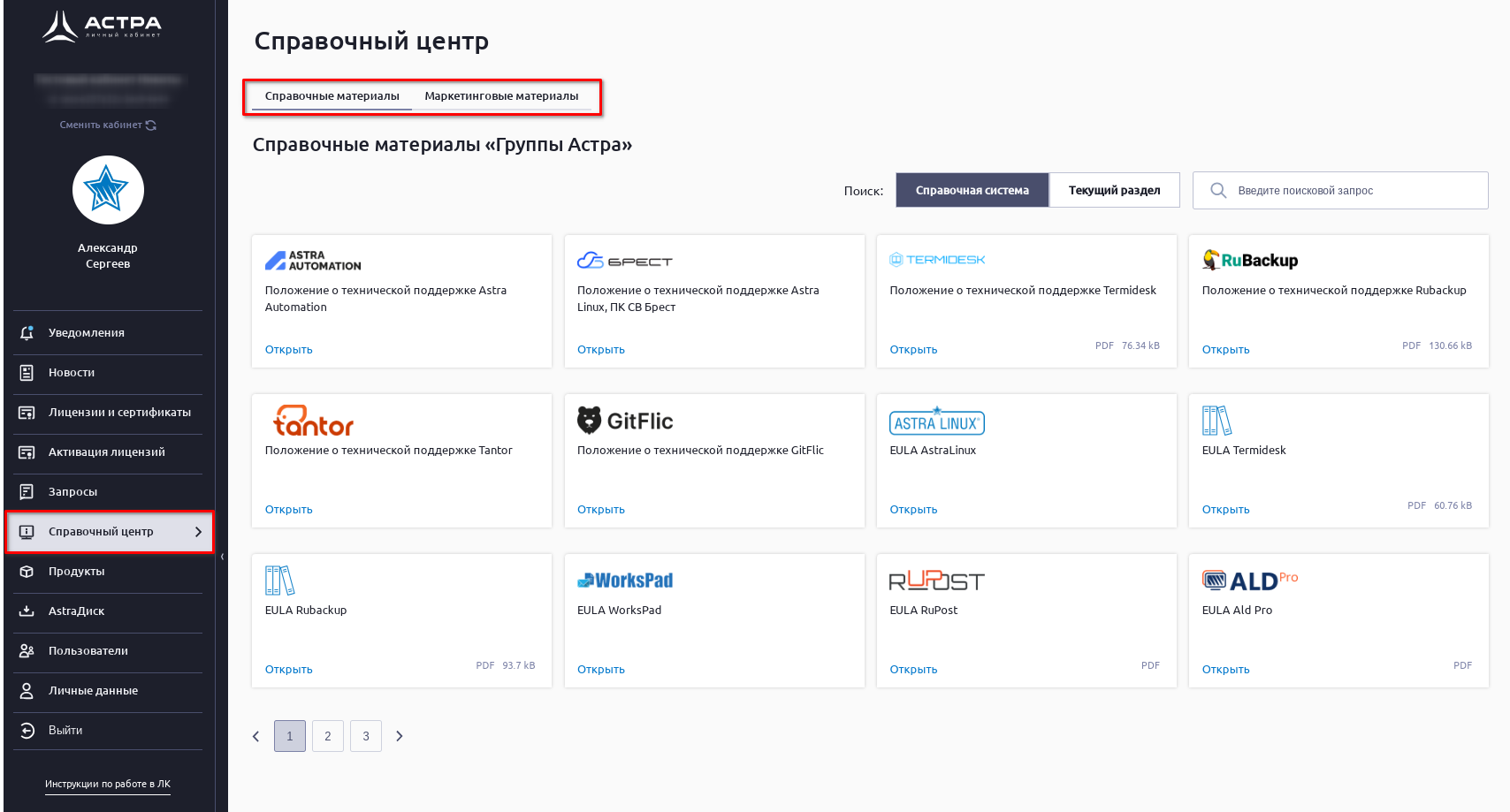Go to page 3 of results
Image resolution: width=1510 pixels, height=812 pixels.
tap(366, 736)
